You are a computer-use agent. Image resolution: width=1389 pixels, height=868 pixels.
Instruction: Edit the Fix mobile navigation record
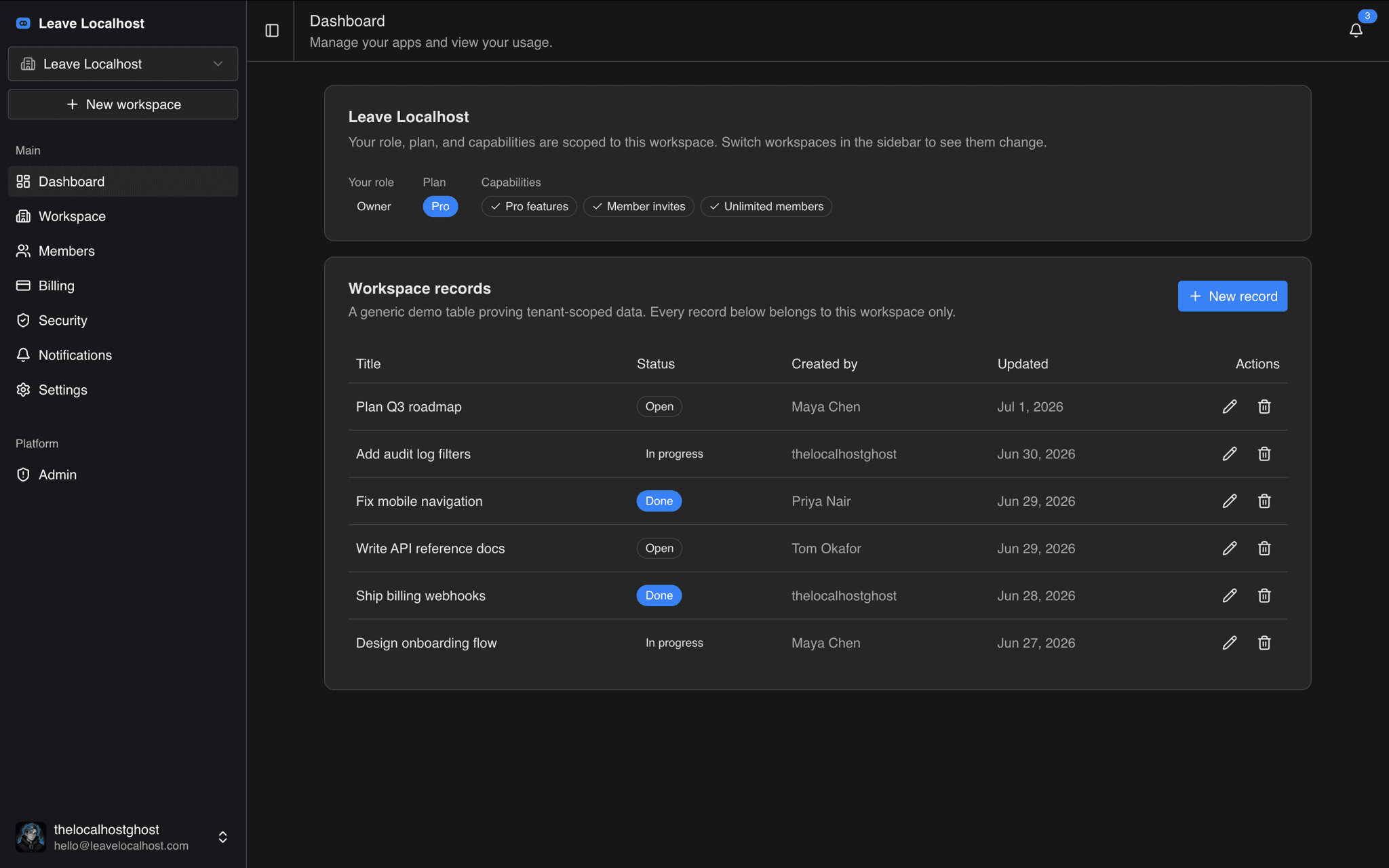pos(1230,501)
